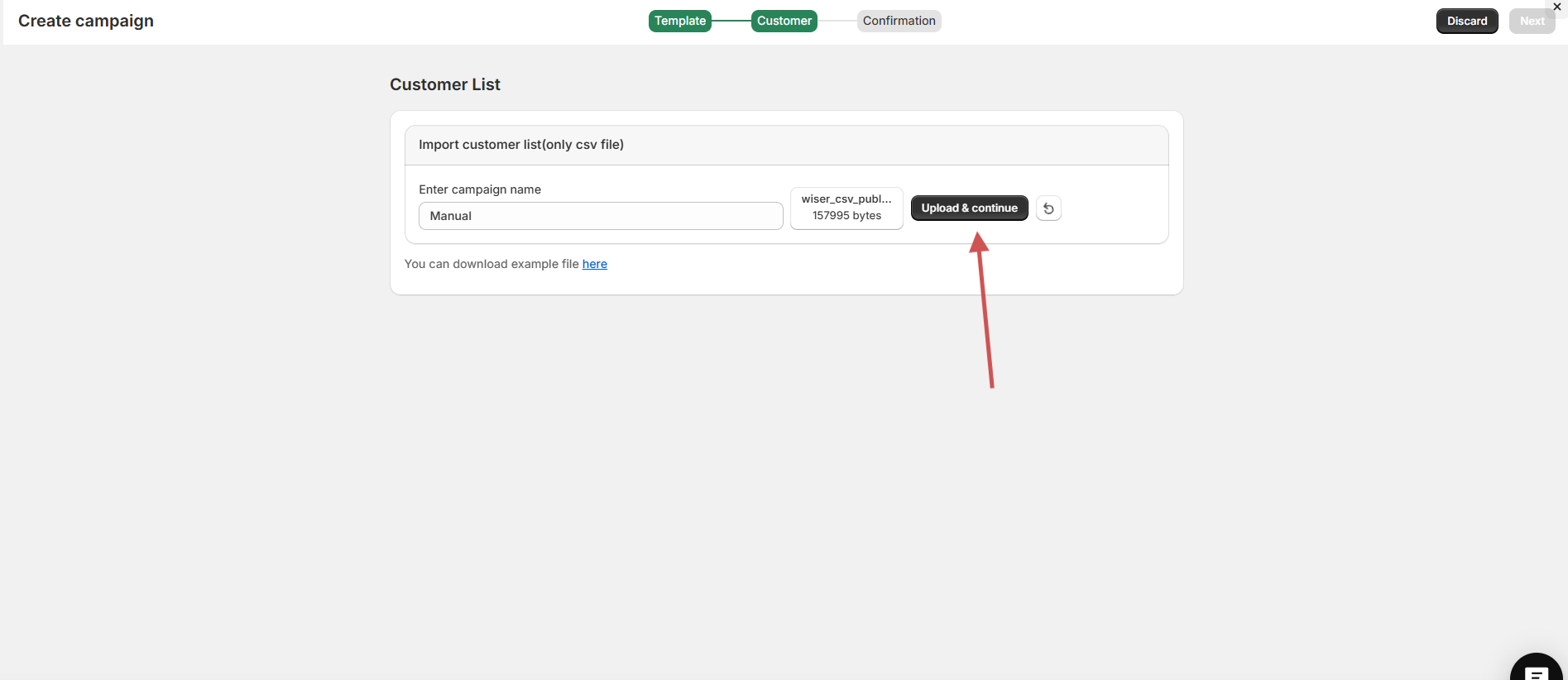Click the reset file upload icon
The width and height of the screenshot is (1568, 680).
[x=1048, y=208]
